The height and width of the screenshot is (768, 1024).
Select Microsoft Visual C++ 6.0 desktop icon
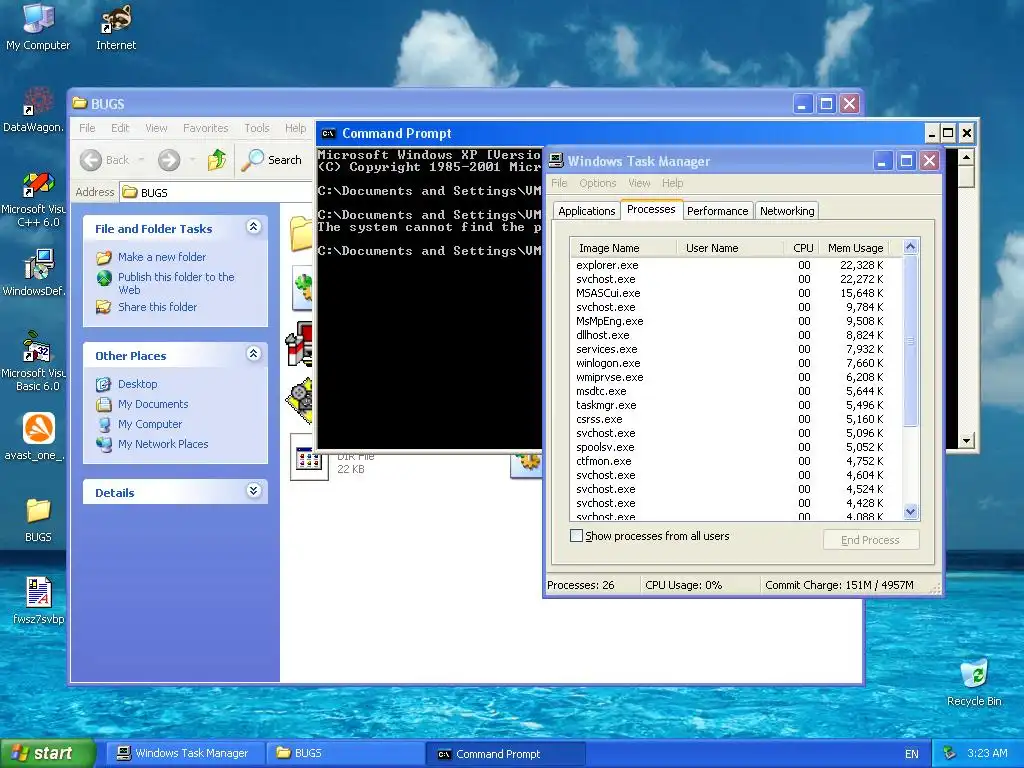tap(34, 199)
